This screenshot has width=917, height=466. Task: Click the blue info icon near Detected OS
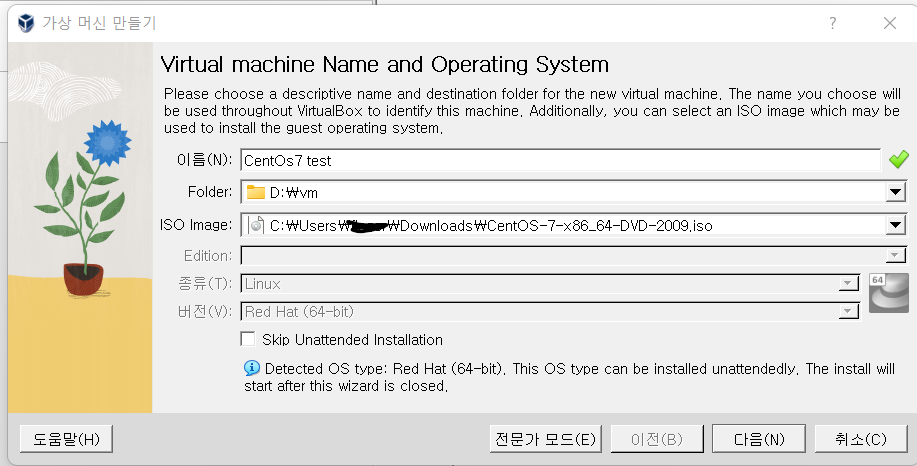(x=251, y=368)
